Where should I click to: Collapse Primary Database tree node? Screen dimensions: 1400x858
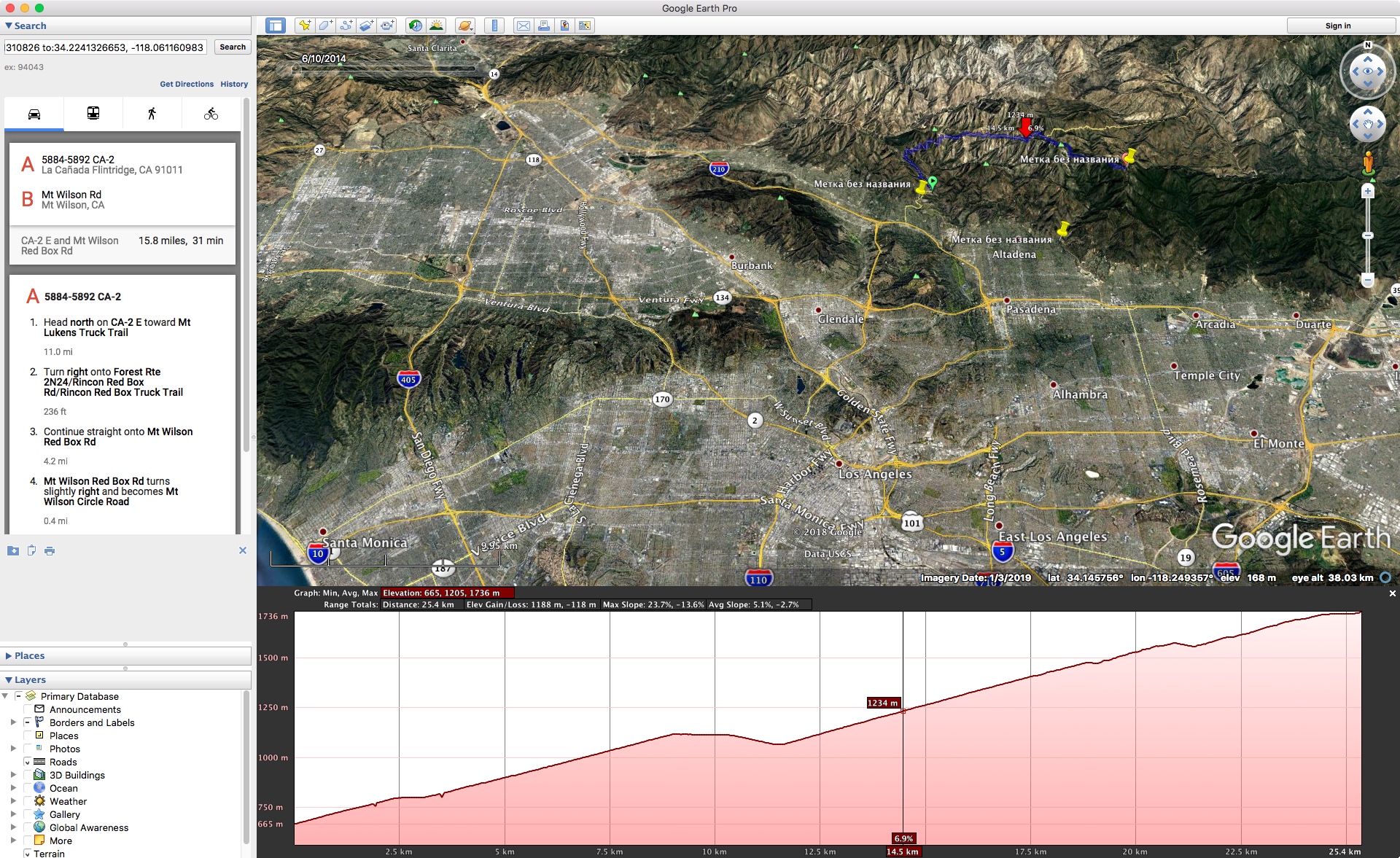(x=6, y=696)
